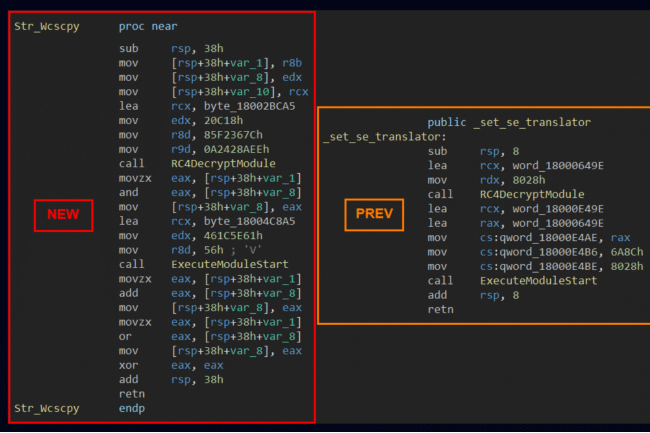Viewport: 650px width, 433px height.
Task: Select the 'add rsp, 38h' instruction
Action: click(171, 380)
